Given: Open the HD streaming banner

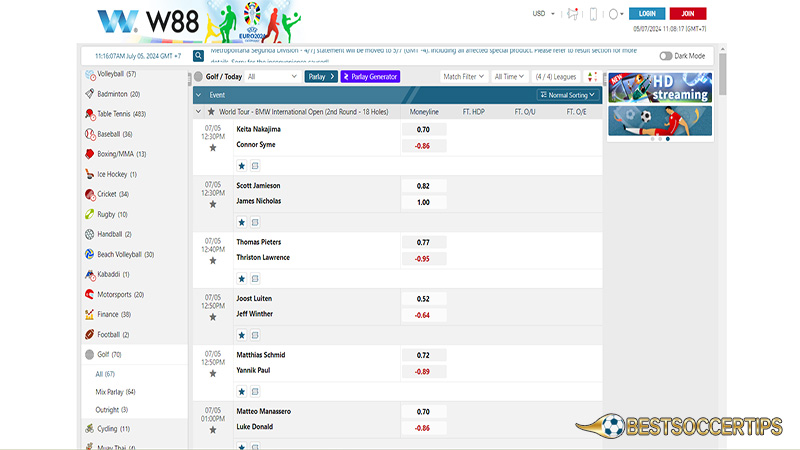Looking at the screenshot, I should [x=660, y=88].
